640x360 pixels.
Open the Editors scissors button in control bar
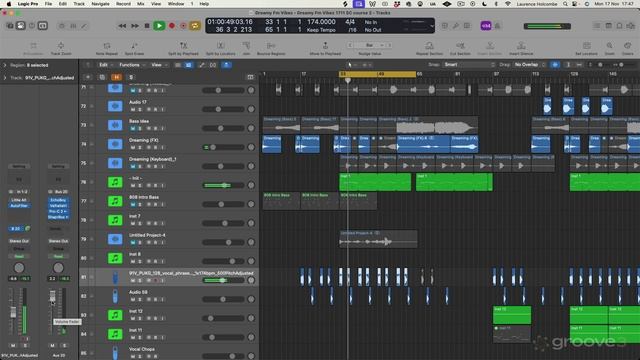84,26
